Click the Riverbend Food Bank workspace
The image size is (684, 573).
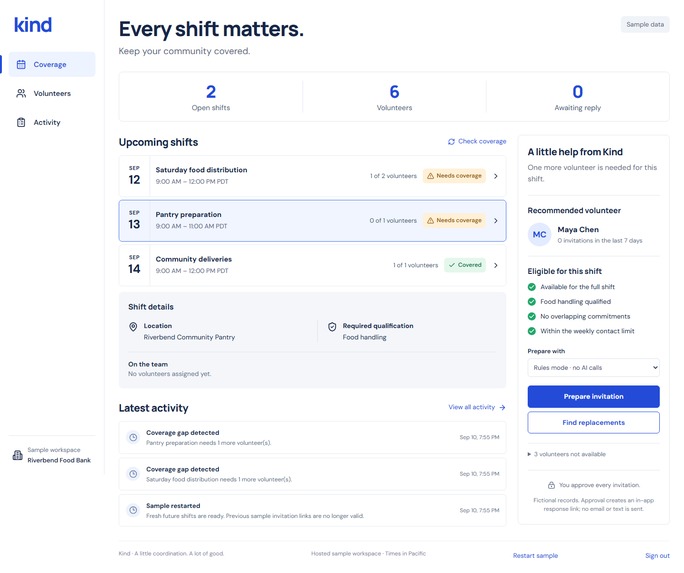59,460
